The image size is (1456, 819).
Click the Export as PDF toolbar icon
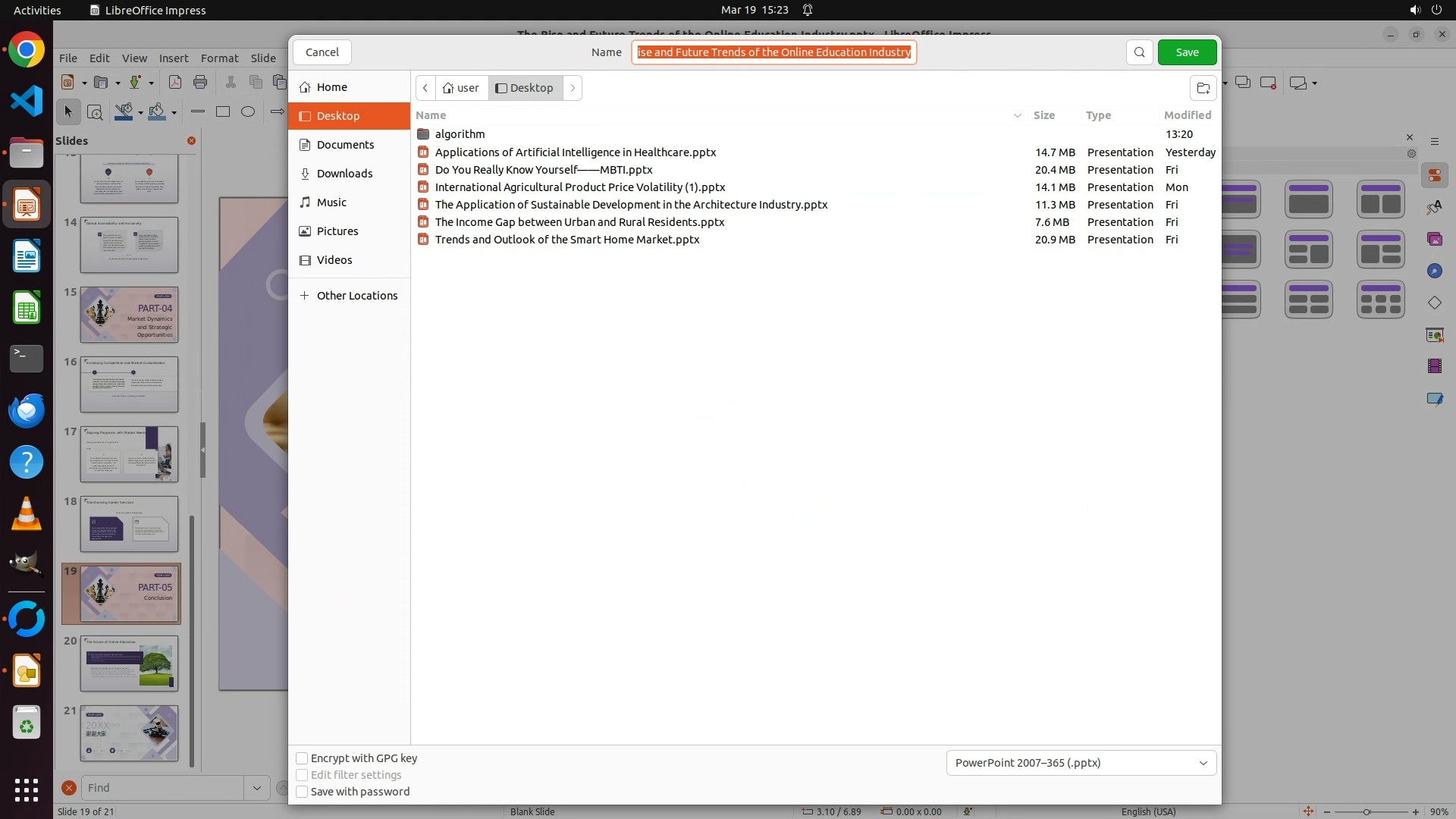pos(175,83)
